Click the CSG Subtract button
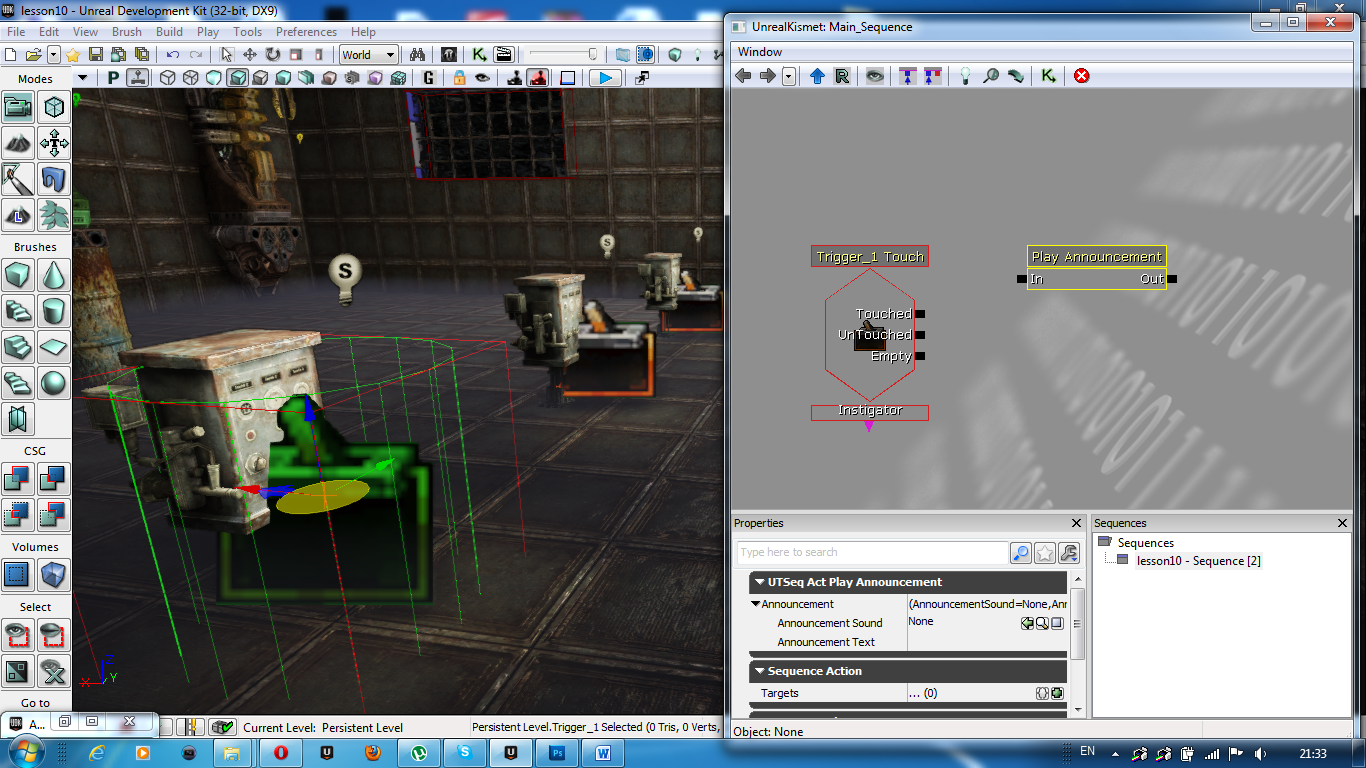1366x768 pixels. (x=54, y=479)
